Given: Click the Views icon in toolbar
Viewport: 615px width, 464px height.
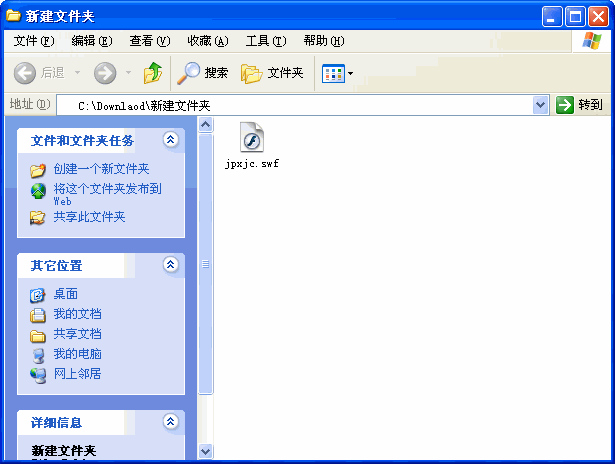Looking at the screenshot, I should [333, 73].
